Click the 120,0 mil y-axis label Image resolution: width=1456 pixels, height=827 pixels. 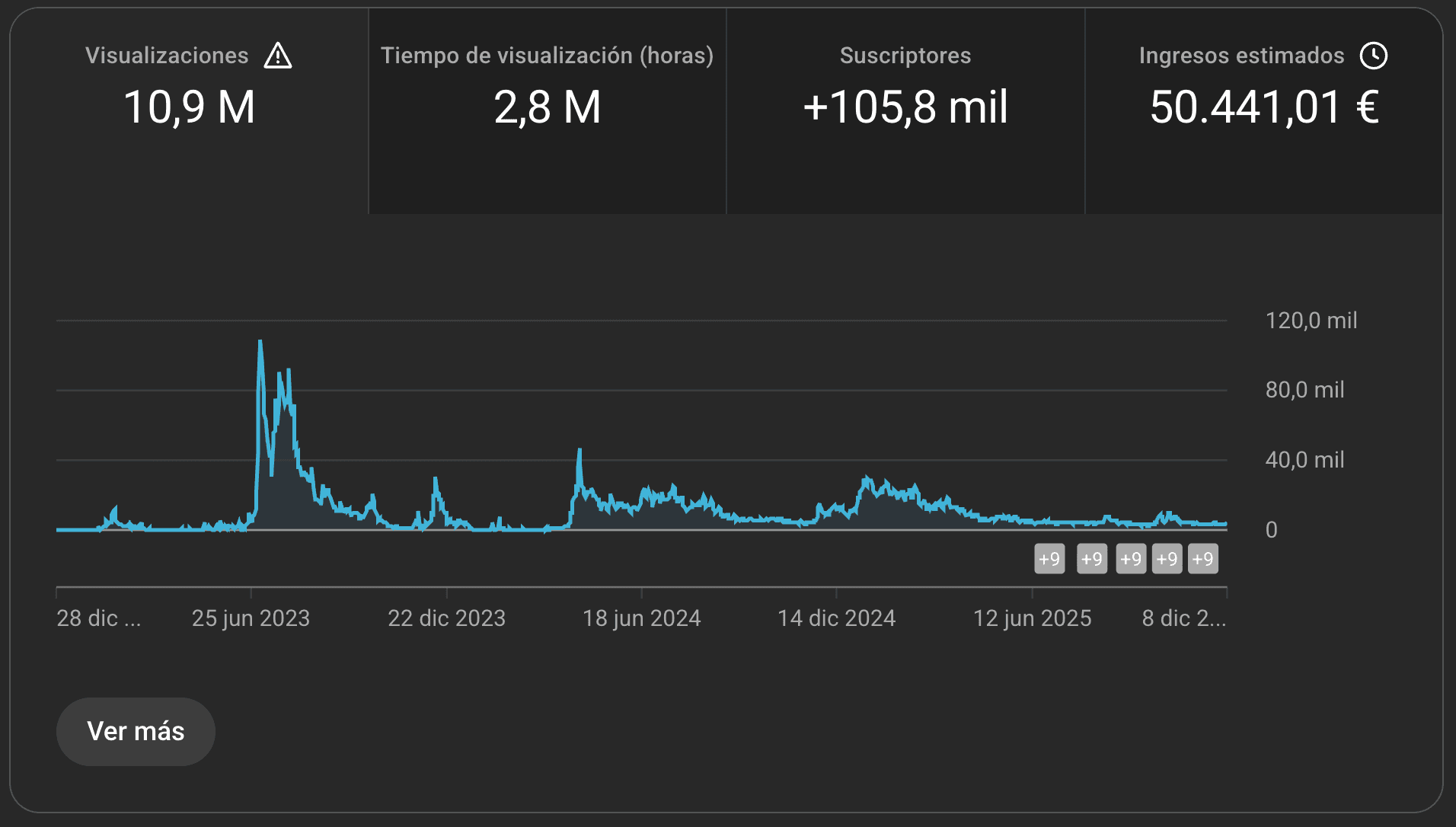pos(1311,321)
